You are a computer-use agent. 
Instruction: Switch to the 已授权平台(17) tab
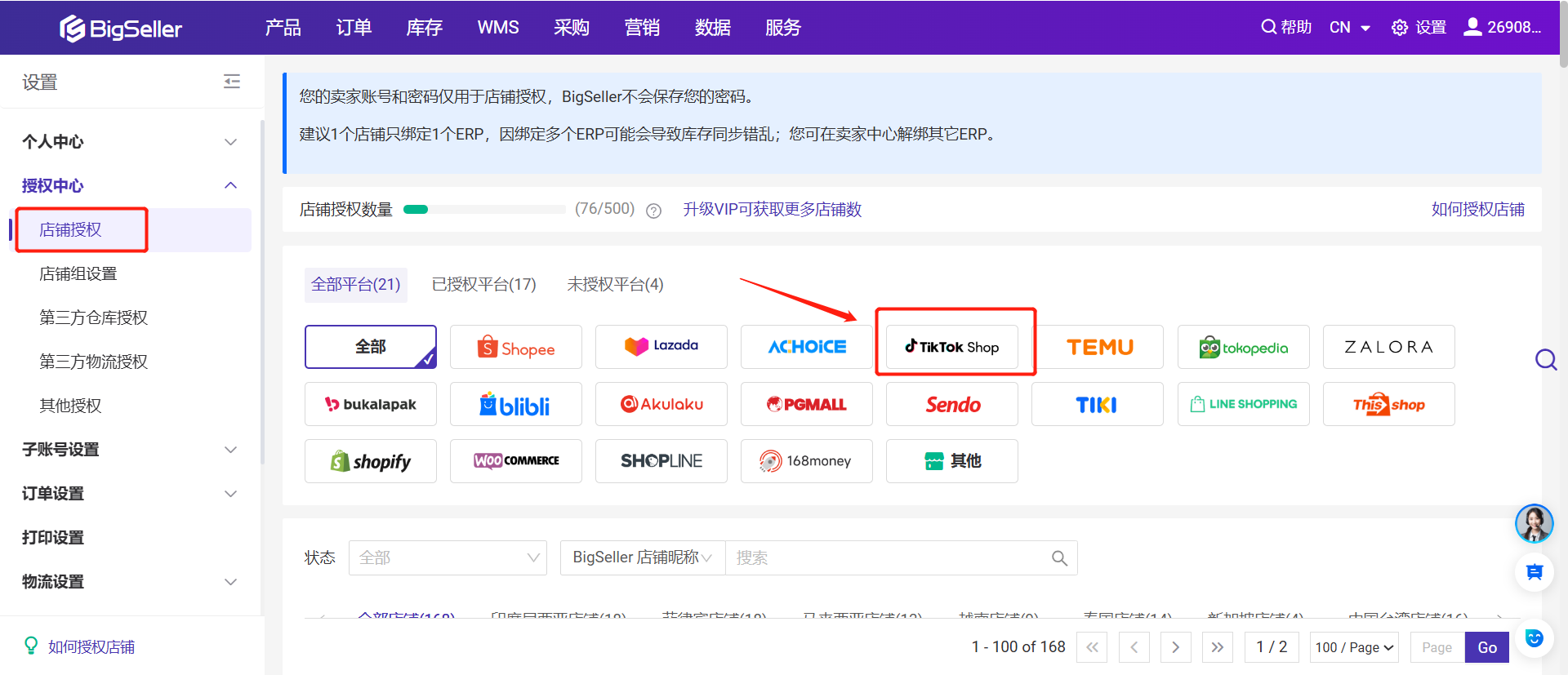483,285
